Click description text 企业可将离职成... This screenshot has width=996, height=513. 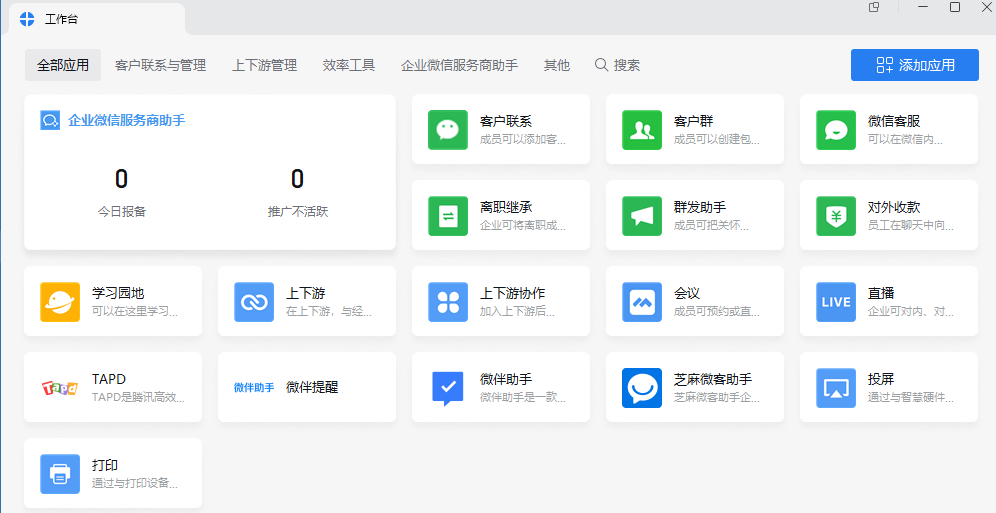(522, 225)
